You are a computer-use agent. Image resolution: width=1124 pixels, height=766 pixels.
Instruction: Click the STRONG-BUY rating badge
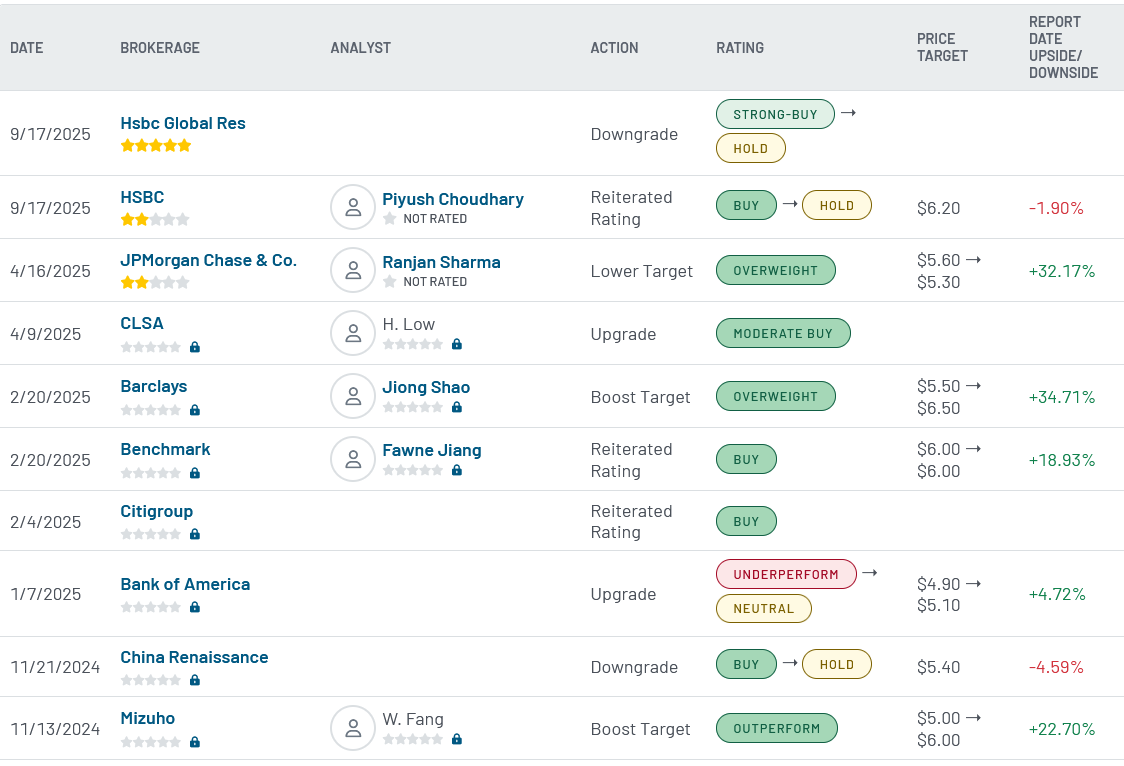775,114
